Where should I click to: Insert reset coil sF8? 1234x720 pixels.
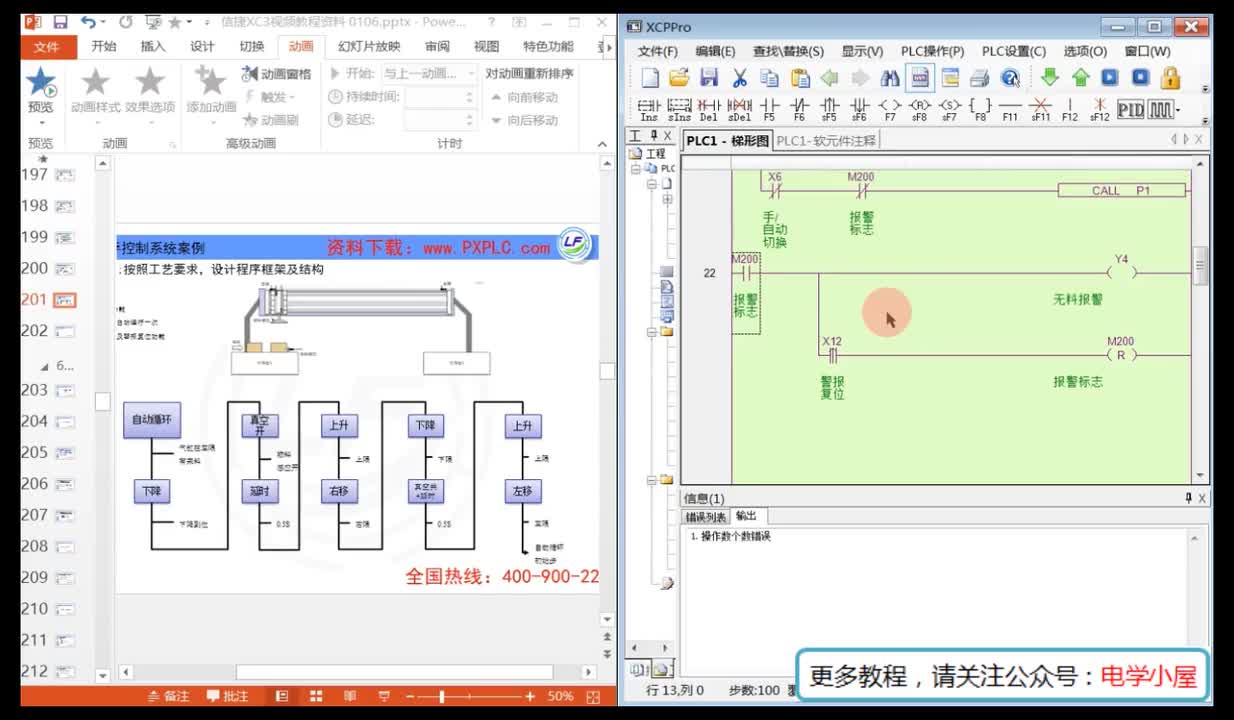tap(920, 109)
